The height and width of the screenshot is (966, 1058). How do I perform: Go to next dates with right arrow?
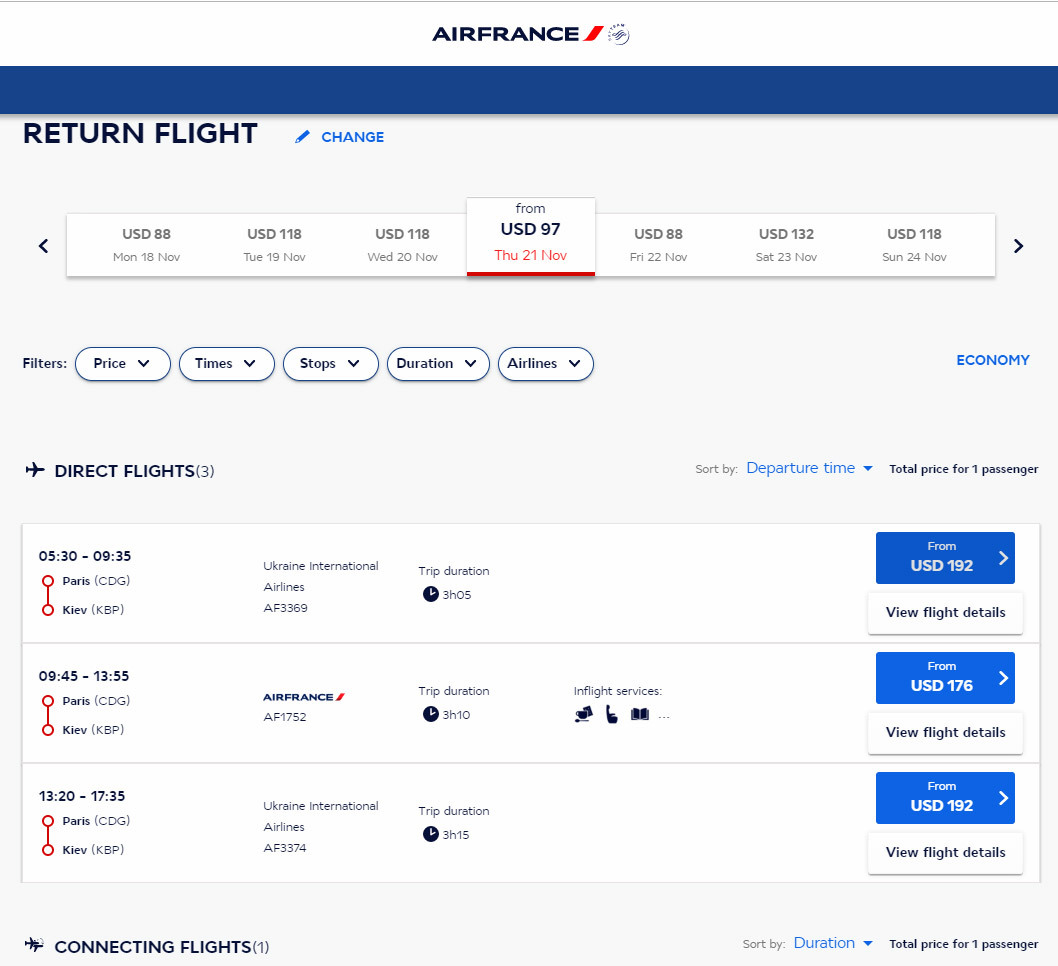pyautogui.click(x=1018, y=246)
